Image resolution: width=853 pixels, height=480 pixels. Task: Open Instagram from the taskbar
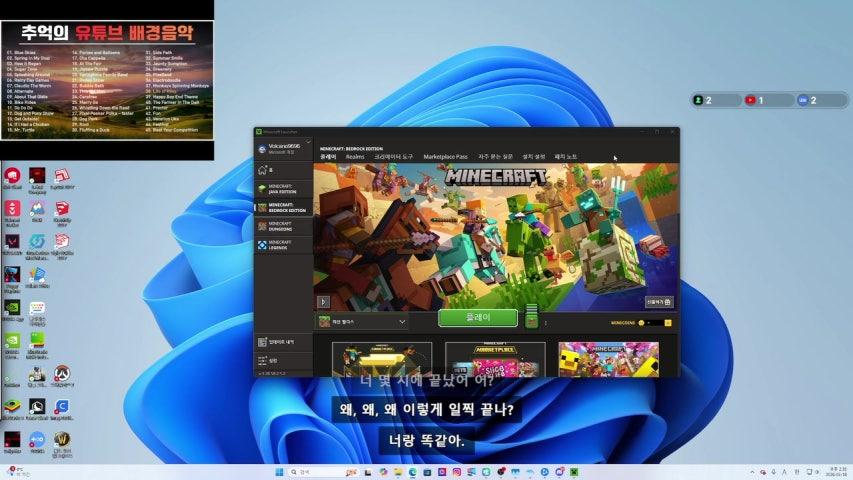point(456,472)
